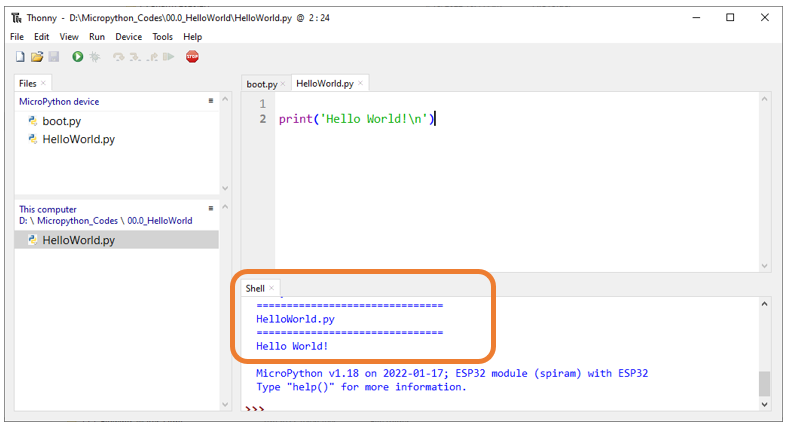This screenshot has width=790, height=429.
Task: Minimize the Thonny window
Action: click(x=696, y=18)
